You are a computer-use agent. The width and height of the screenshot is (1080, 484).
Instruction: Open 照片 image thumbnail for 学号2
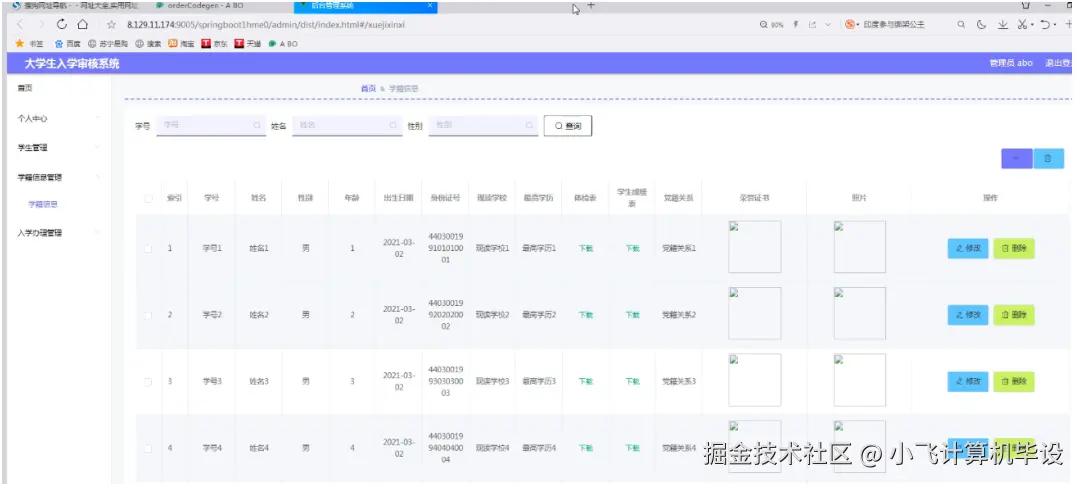pyautogui.click(x=860, y=313)
